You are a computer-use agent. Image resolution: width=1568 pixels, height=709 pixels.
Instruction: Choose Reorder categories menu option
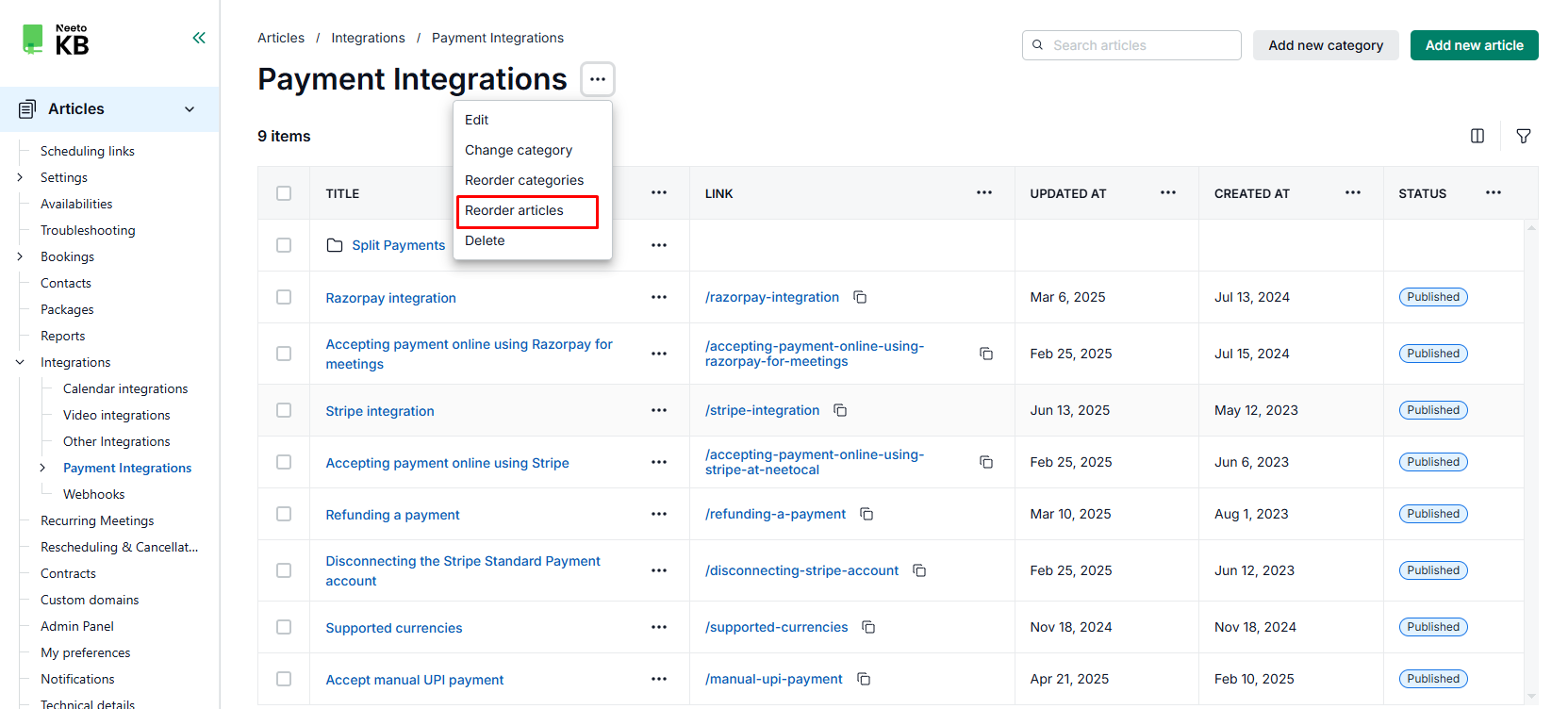tap(533, 180)
